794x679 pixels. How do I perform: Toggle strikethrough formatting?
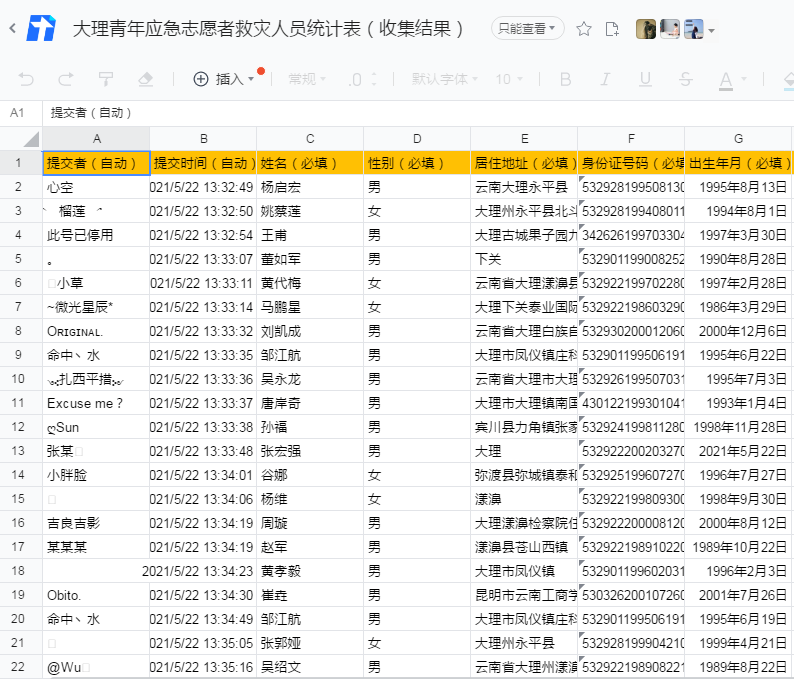click(x=685, y=79)
